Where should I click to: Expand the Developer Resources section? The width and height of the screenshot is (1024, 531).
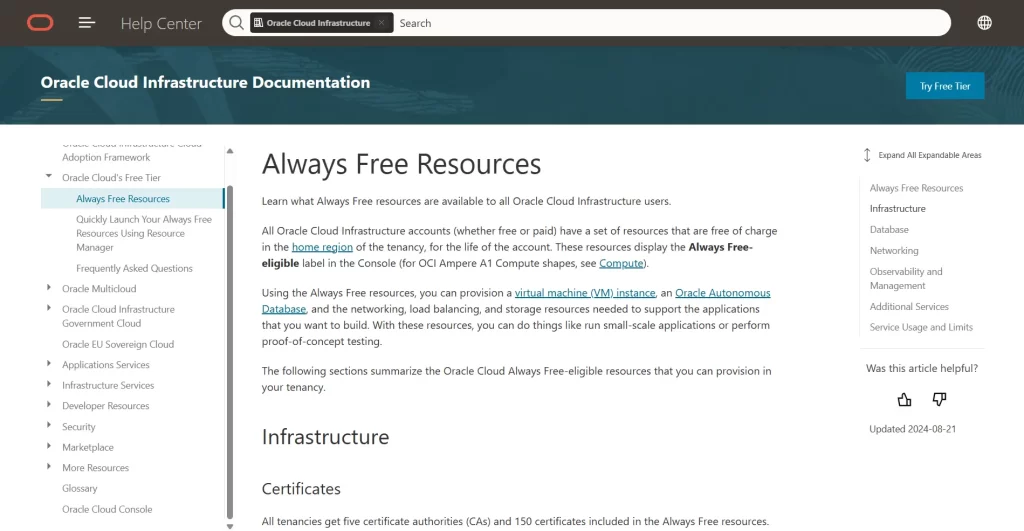pos(49,405)
